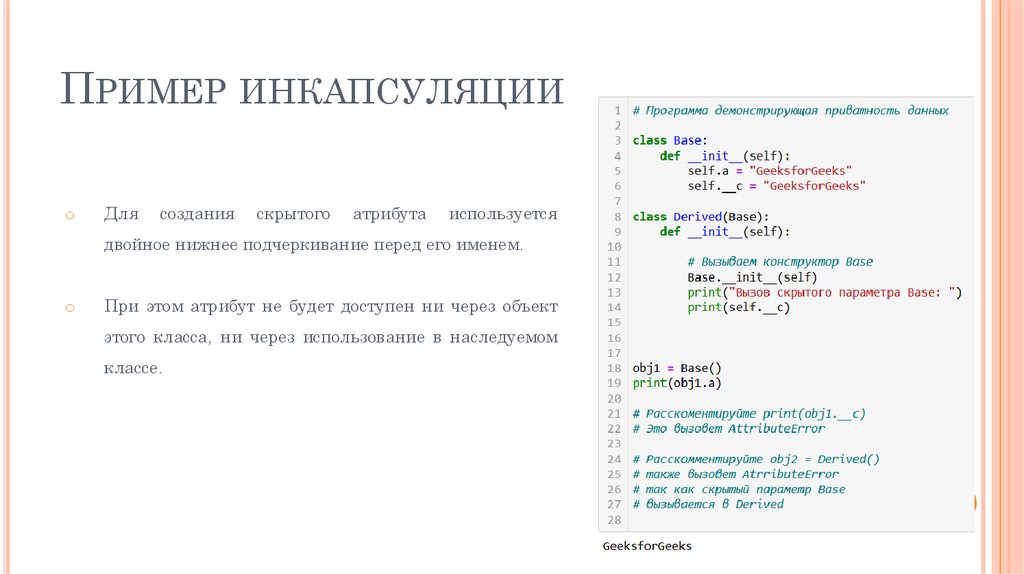
Task: Click the comment "# Программа демонстрирующая приватность данных"
Action: (791, 110)
